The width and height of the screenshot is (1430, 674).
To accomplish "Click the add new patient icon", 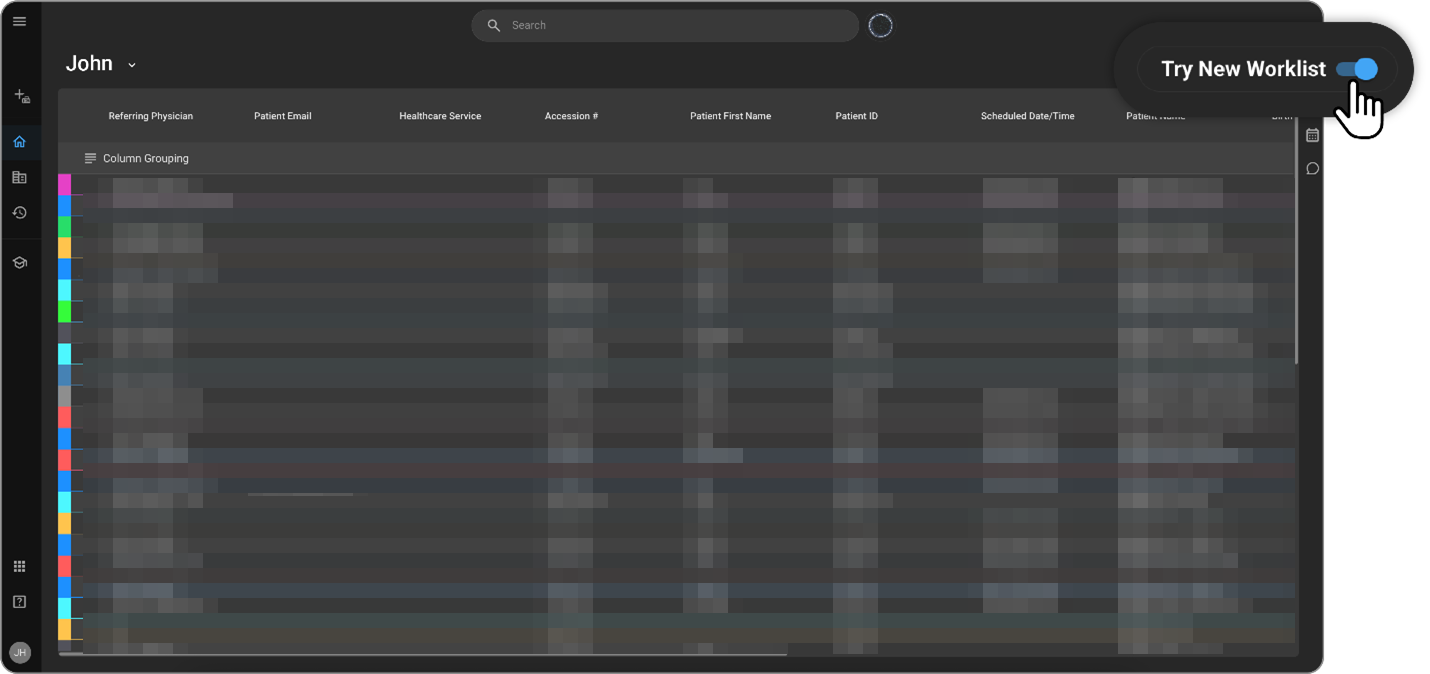I will point(20,96).
